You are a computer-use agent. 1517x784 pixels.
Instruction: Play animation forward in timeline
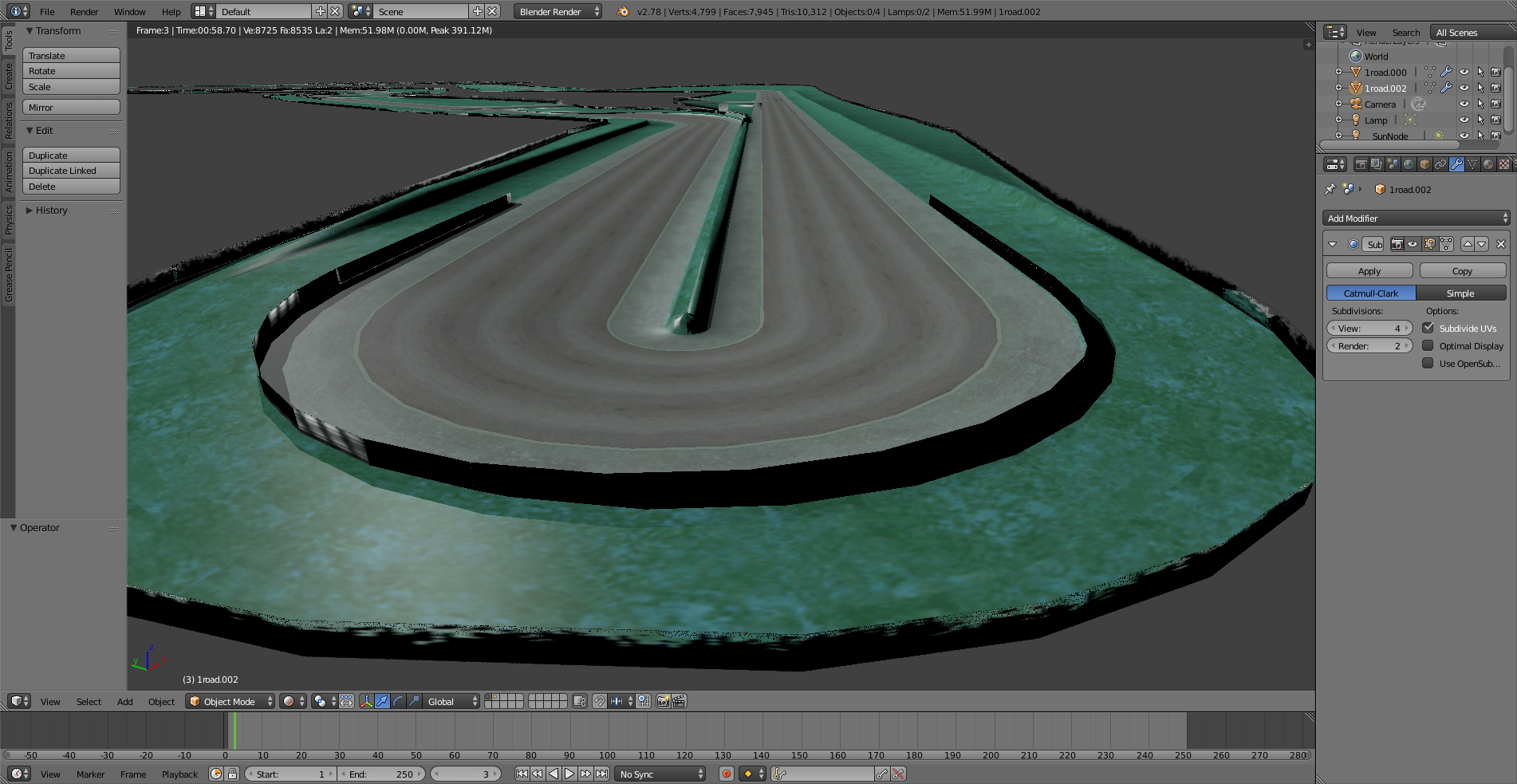tap(569, 774)
